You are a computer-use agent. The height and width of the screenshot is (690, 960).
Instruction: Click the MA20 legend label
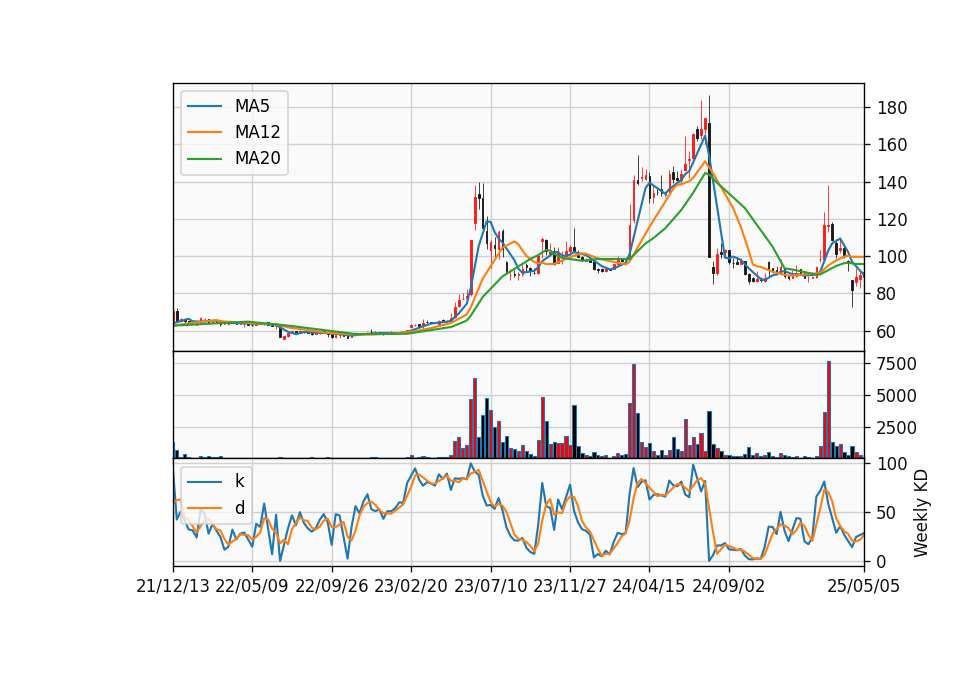click(x=257, y=158)
